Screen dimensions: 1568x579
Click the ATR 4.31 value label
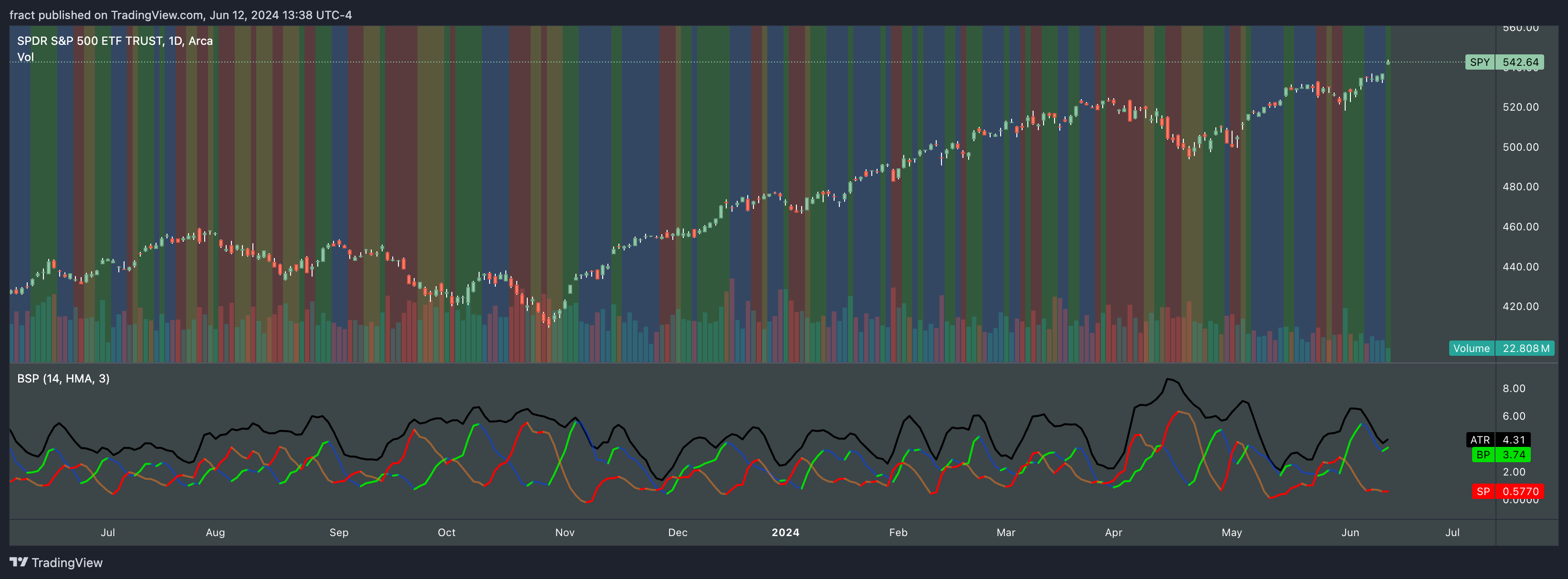[x=1498, y=440]
